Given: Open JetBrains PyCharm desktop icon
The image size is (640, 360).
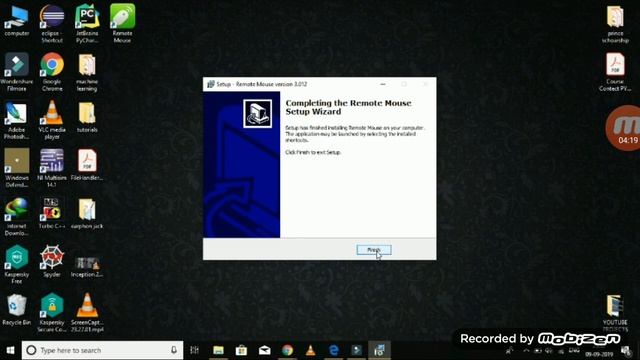Looking at the screenshot, I should tap(87, 24).
